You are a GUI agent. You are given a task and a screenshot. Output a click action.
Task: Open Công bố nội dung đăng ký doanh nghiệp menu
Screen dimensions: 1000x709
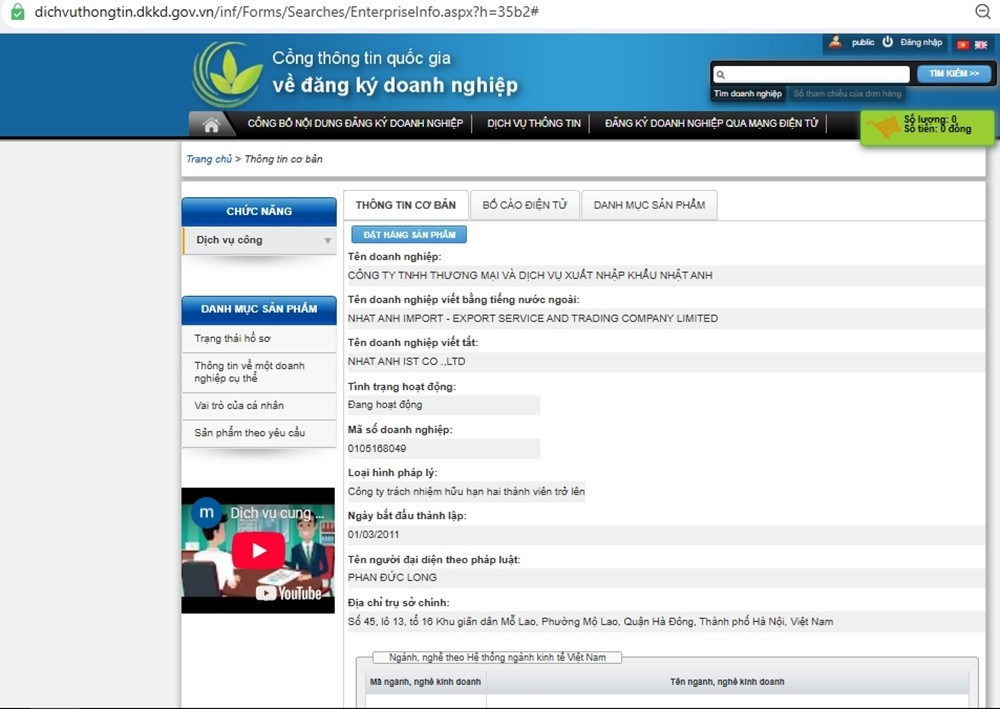tap(355, 124)
